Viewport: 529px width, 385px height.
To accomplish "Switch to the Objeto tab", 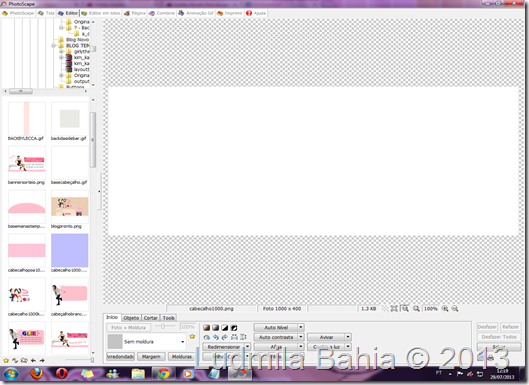I will (131, 318).
